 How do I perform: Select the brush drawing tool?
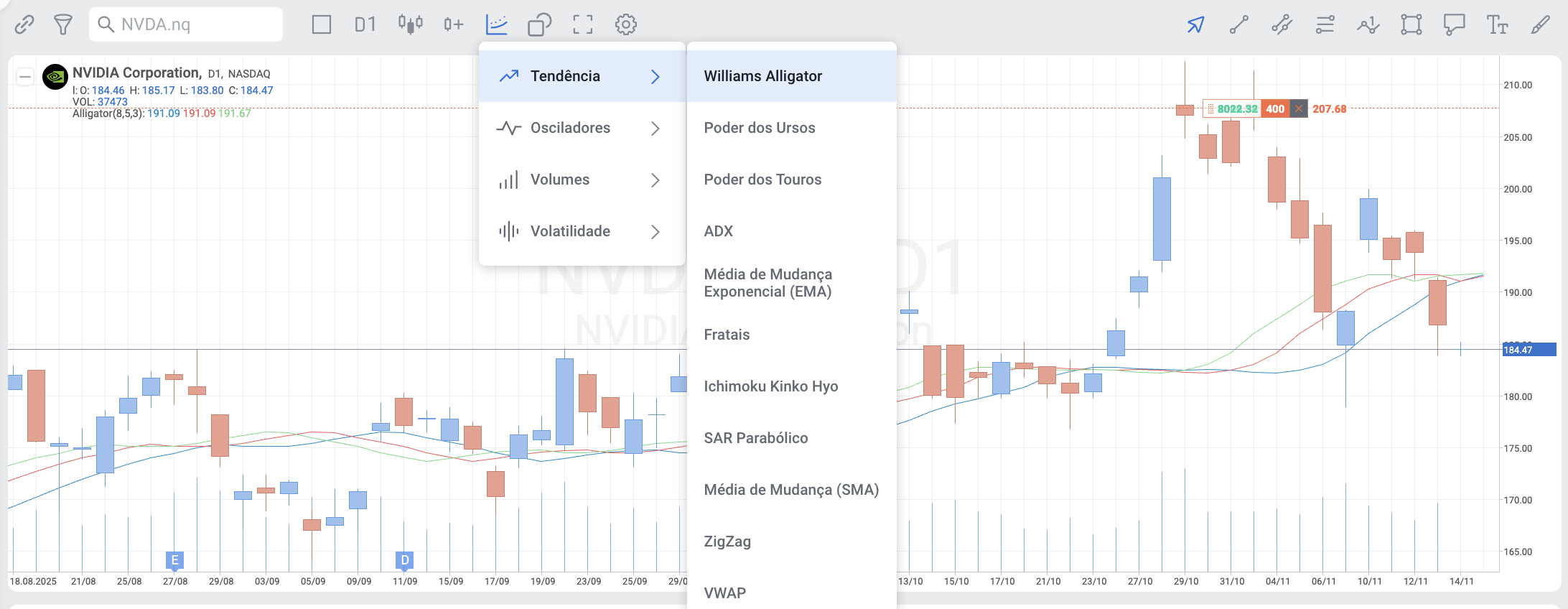coord(1541,25)
